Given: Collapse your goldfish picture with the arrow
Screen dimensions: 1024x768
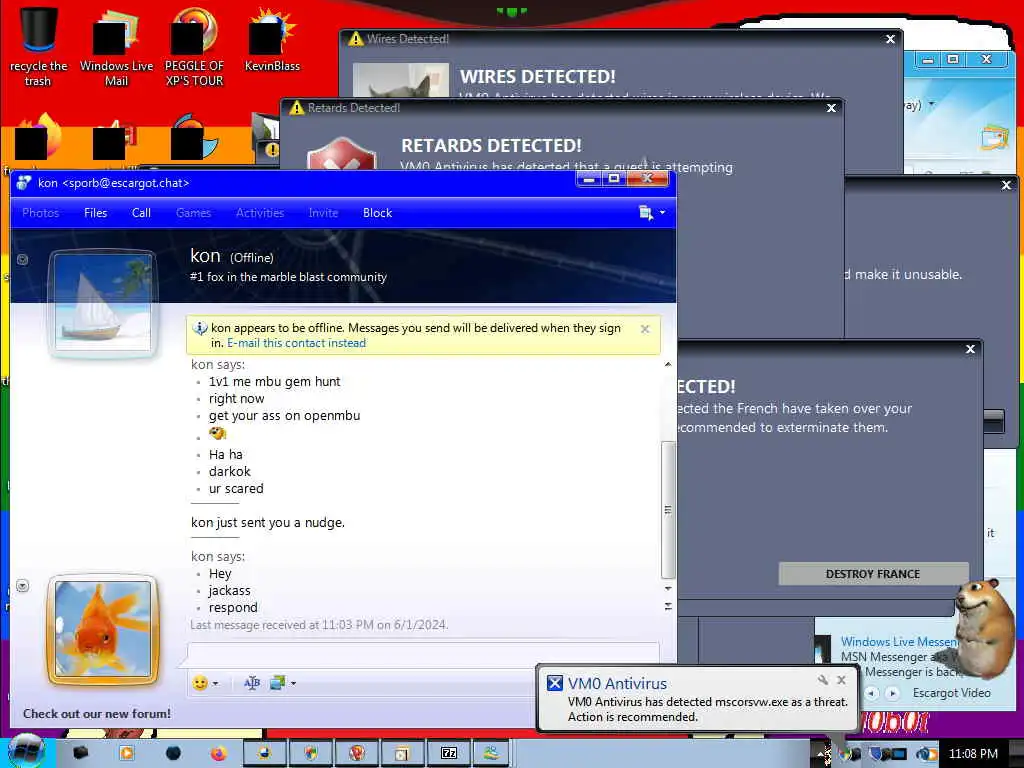Looking at the screenshot, I should [22, 586].
